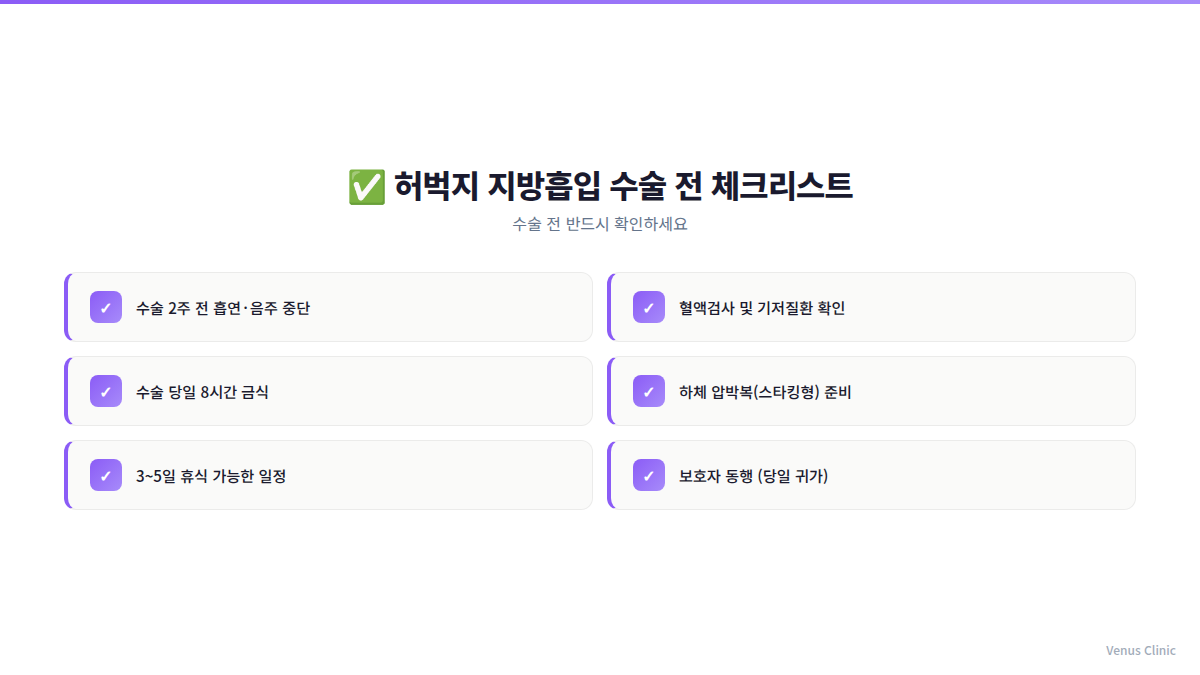The height and width of the screenshot is (675, 1200).
Task: Collapse the 3~5일 휴식 가능한 일정 card
Action: [329, 475]
